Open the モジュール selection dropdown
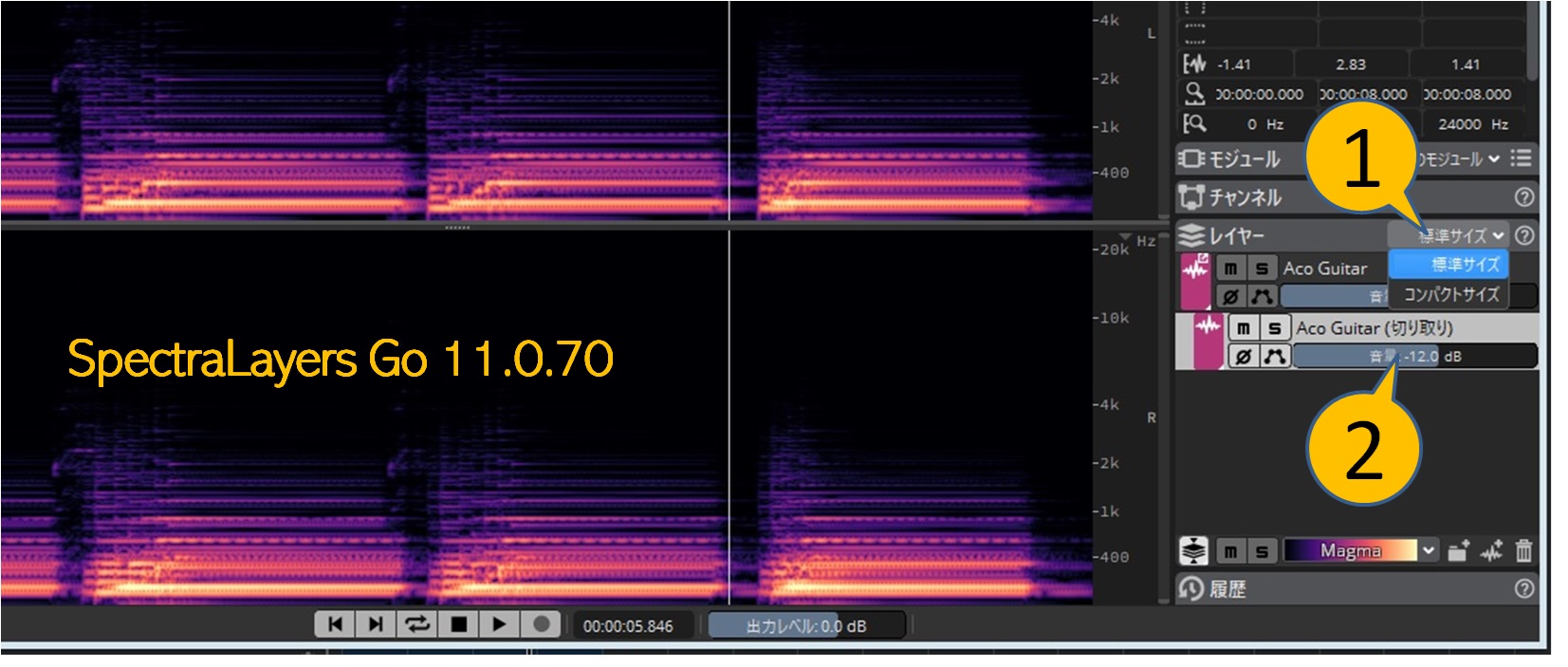Image resolution: width=1568 pixels, height=667 pixels. pos(1461,158)
